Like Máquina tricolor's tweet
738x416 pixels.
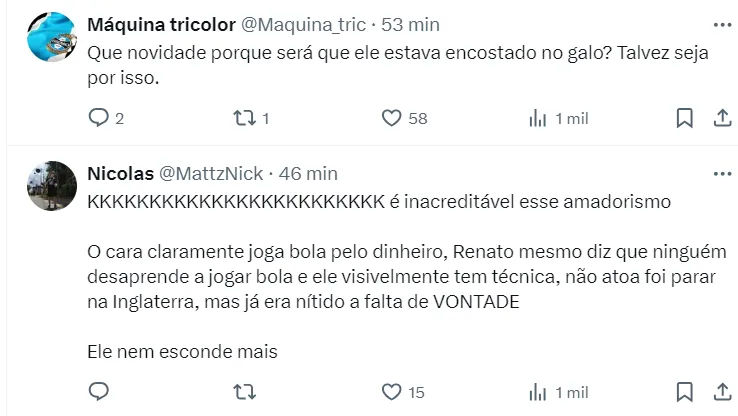coord(392,118)
